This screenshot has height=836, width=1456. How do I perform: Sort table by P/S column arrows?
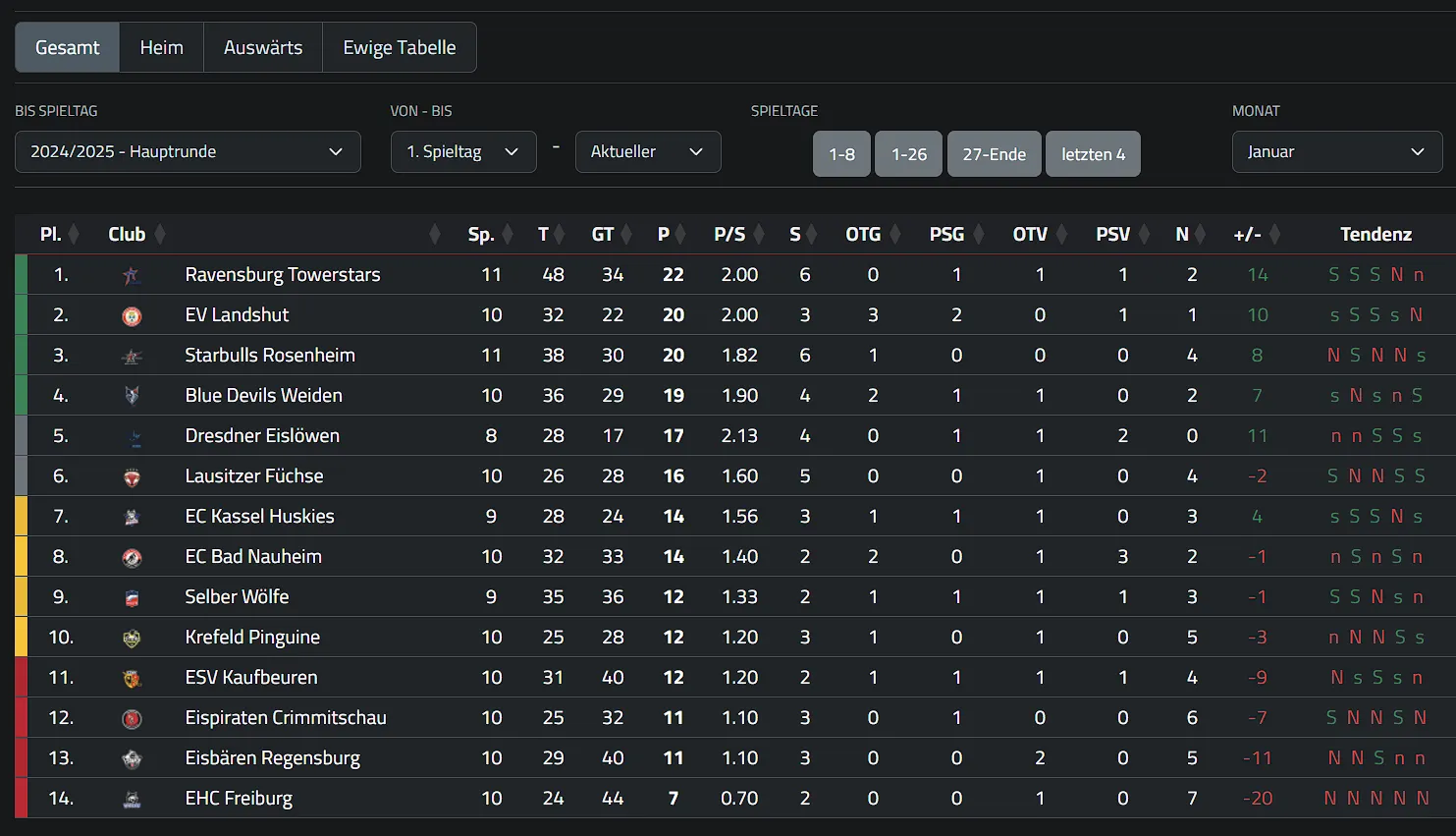coord(759,235)
